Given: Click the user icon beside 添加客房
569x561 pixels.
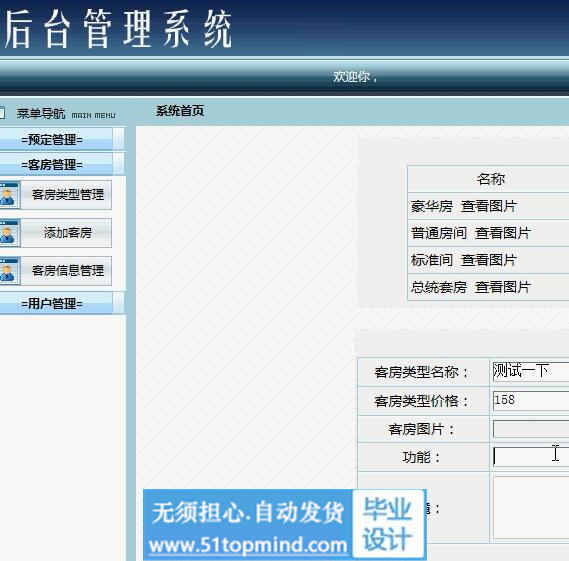Looking at the screenshot, I should (x=9, y=233).
